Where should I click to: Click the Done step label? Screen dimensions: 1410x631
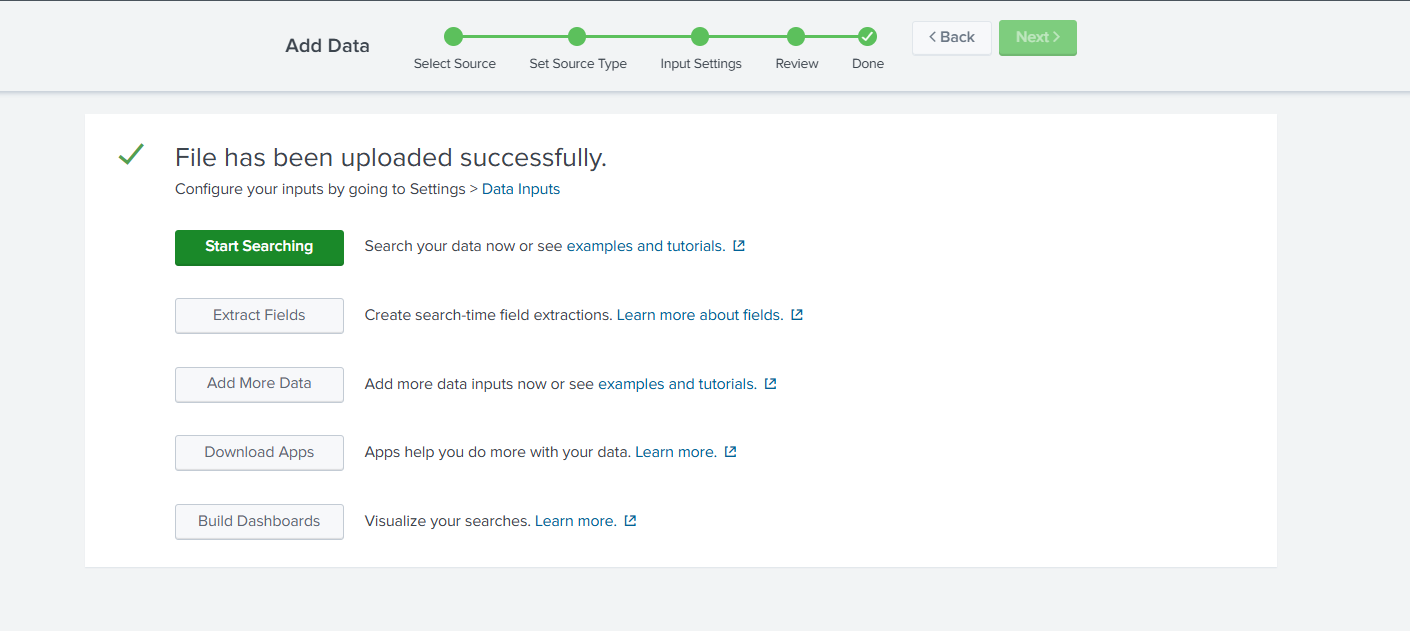tap(868, 64)
